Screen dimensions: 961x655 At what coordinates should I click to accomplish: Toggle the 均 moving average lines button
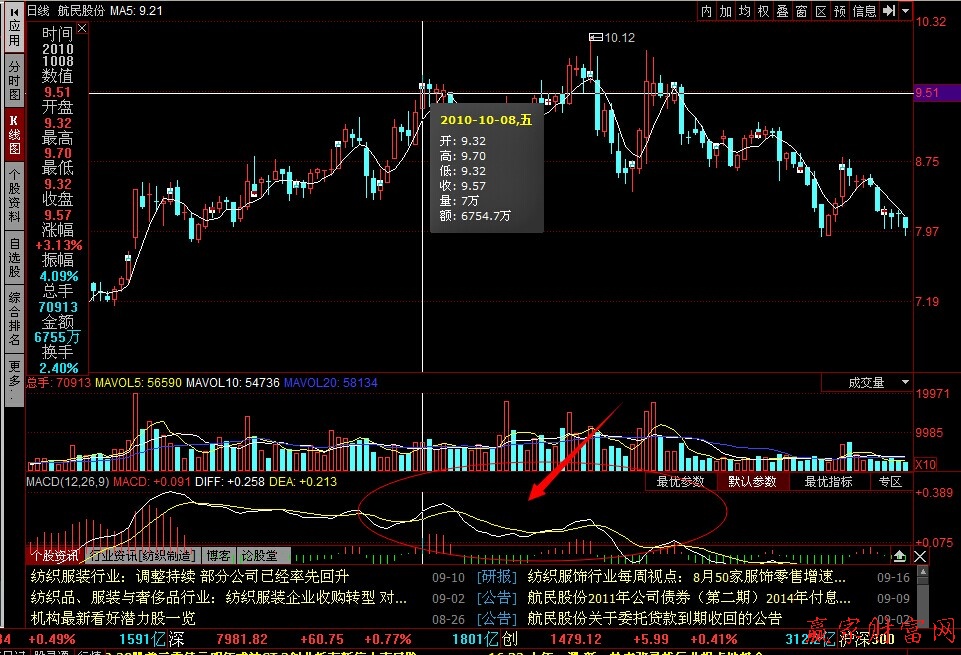click(x=745, y=11)
